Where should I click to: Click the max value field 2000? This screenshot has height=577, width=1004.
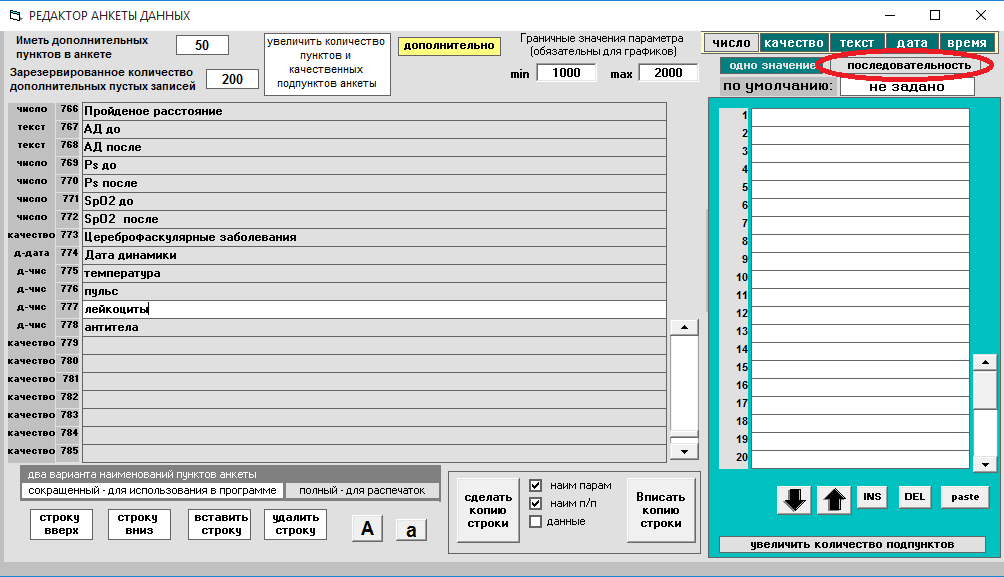click(x=667, y=73)
